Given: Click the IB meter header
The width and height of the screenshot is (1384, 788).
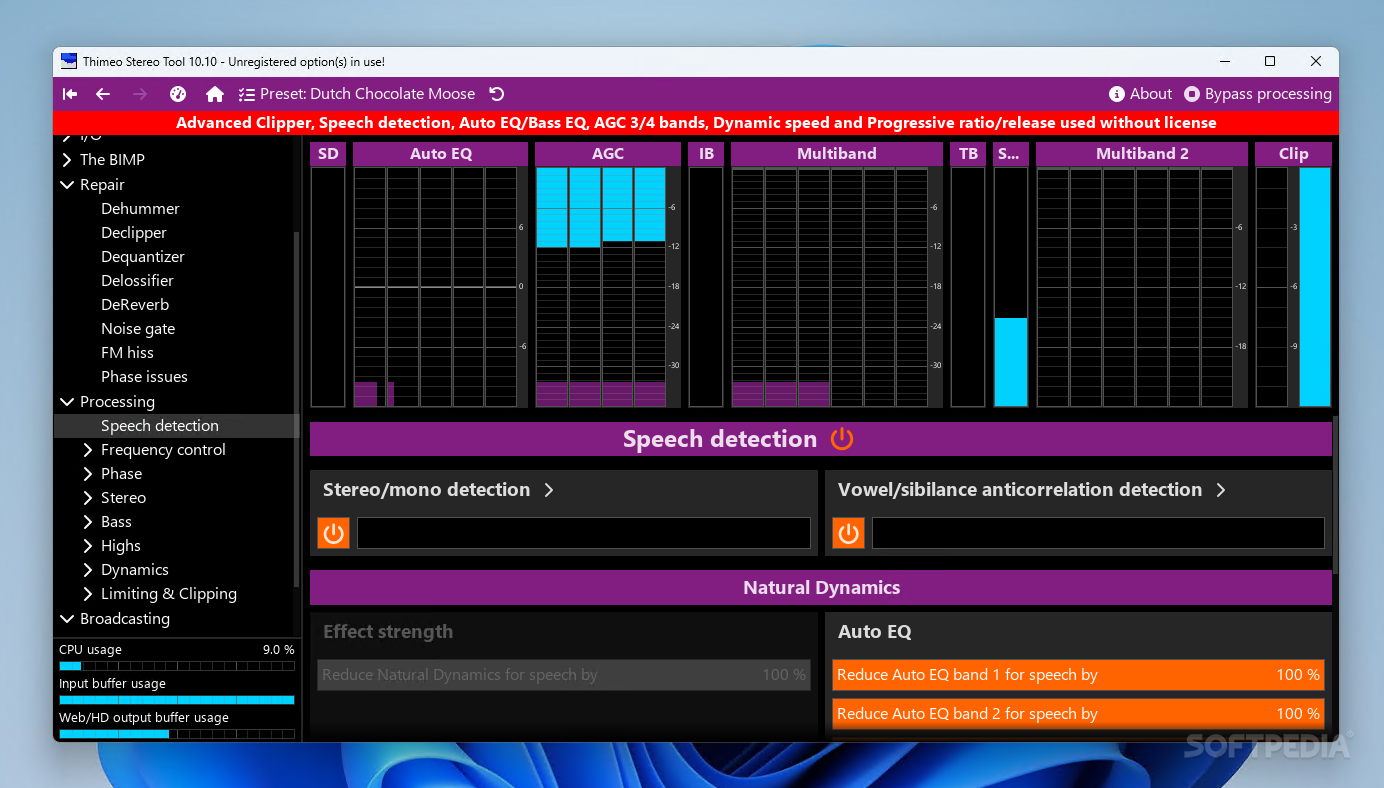Looking at the screenshot, I should tap(706, 154).
